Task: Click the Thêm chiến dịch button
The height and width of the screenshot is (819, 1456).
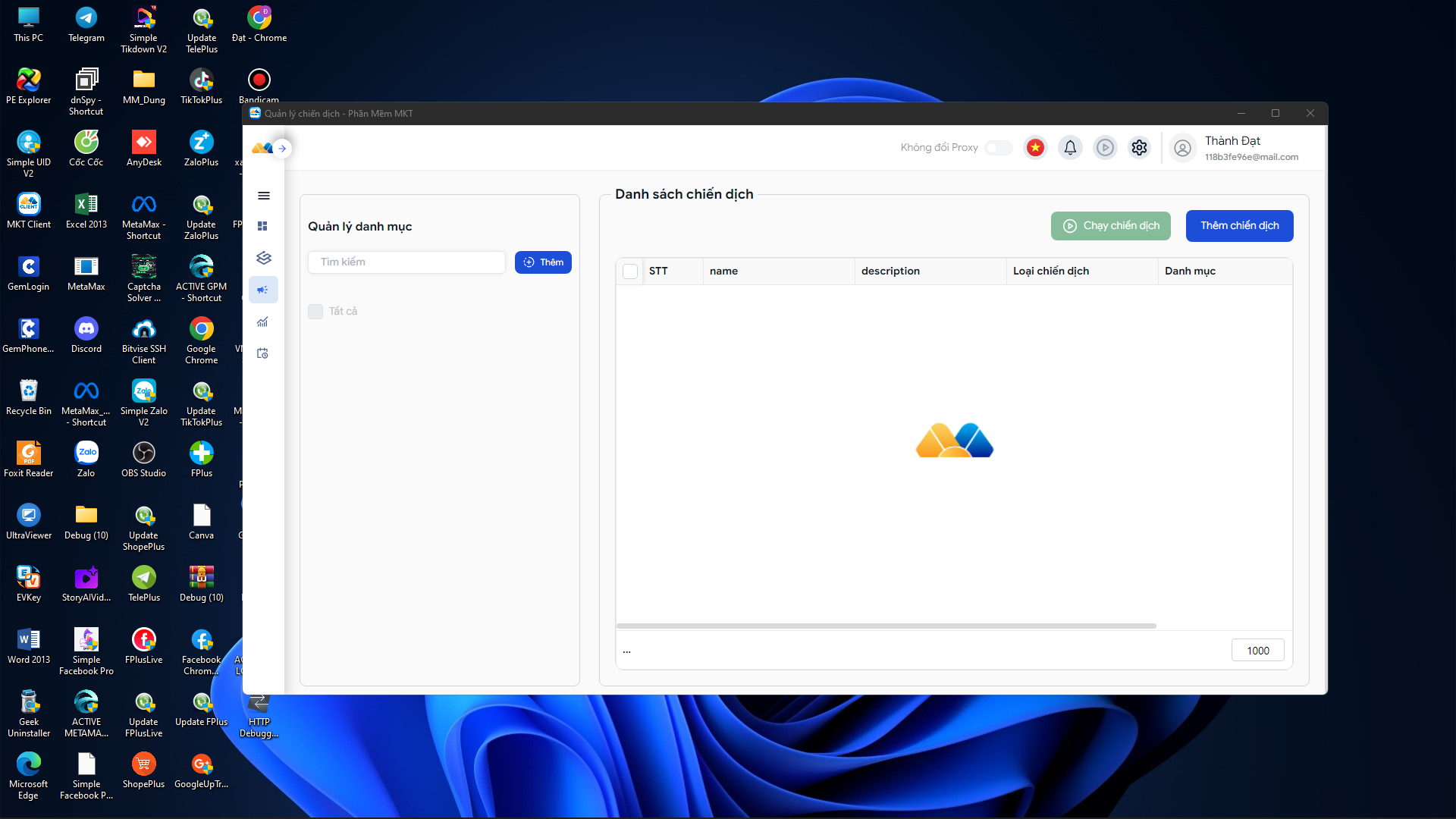Action: point(1240,226)
